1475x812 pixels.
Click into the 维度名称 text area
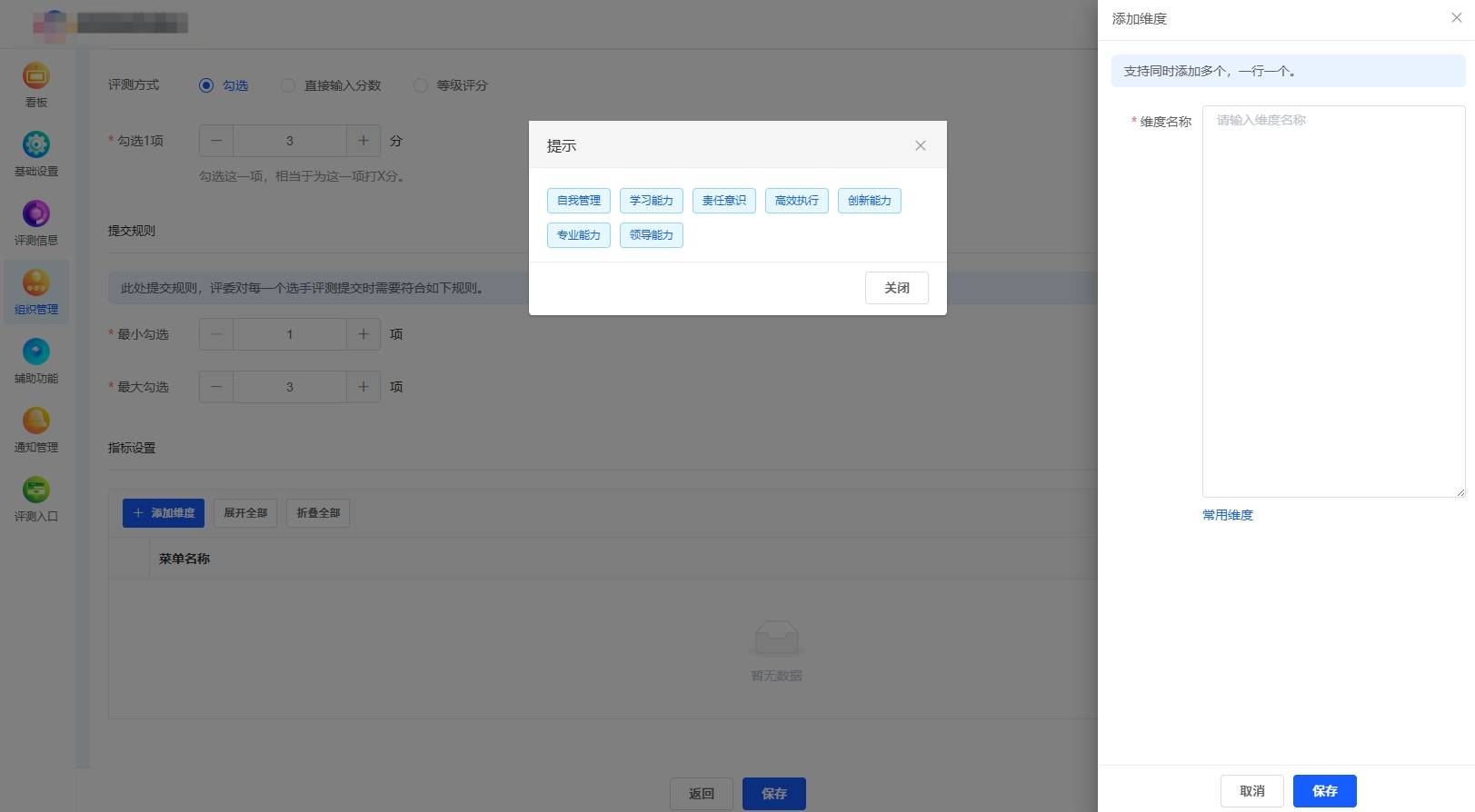pos(1332,301)
